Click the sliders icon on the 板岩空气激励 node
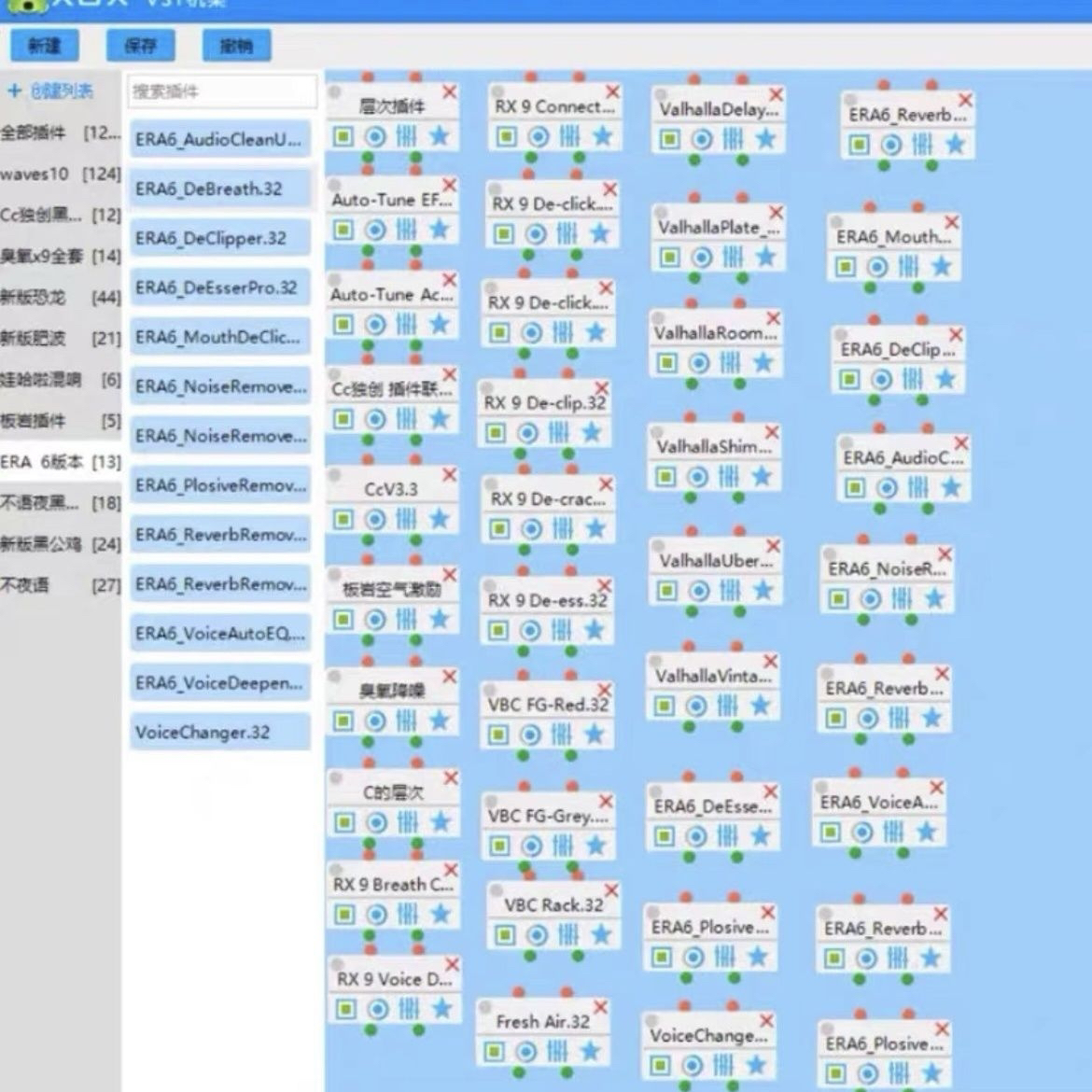Screen dimensions: 1092x1092 pos(406,619)
